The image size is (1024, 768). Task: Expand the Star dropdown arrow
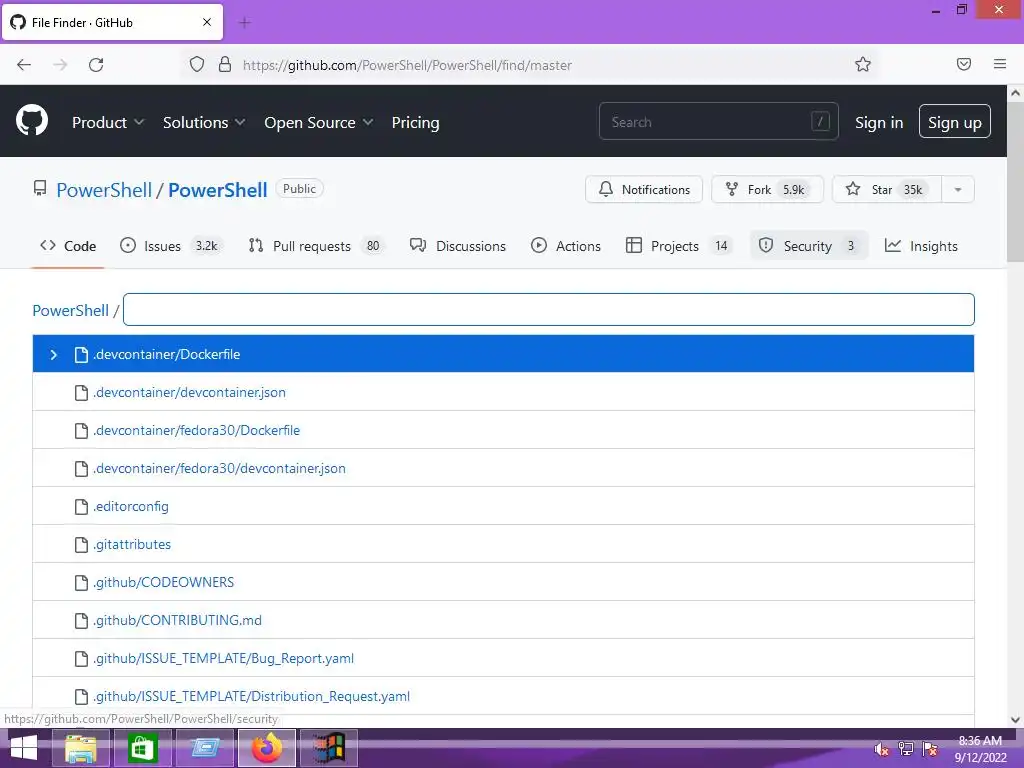tap(958, 189)
